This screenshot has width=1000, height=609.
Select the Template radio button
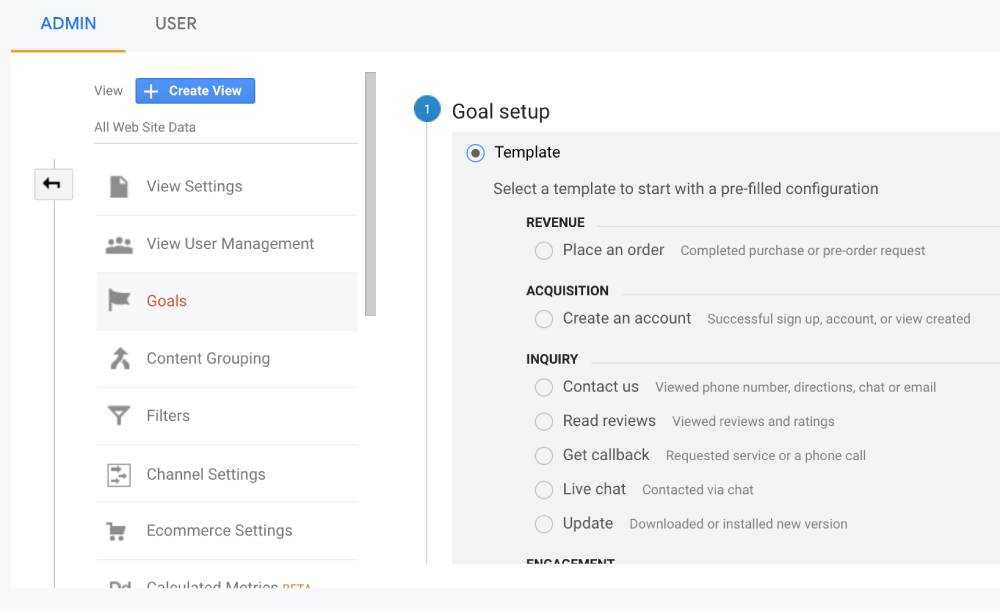click(475, 153)
